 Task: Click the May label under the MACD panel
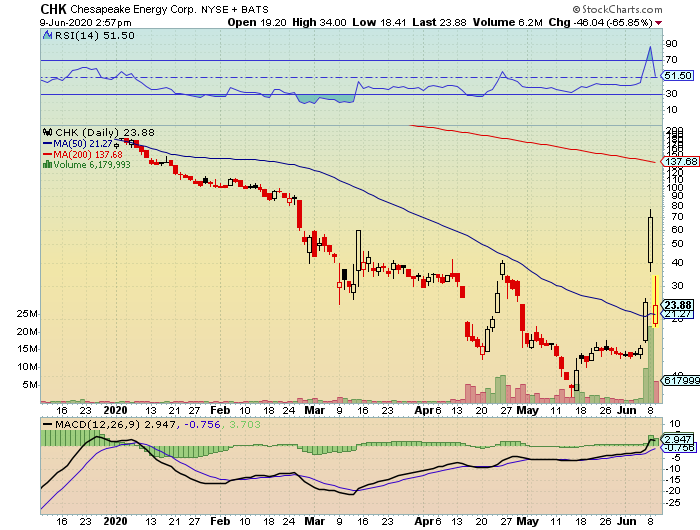tap(527, 521)
